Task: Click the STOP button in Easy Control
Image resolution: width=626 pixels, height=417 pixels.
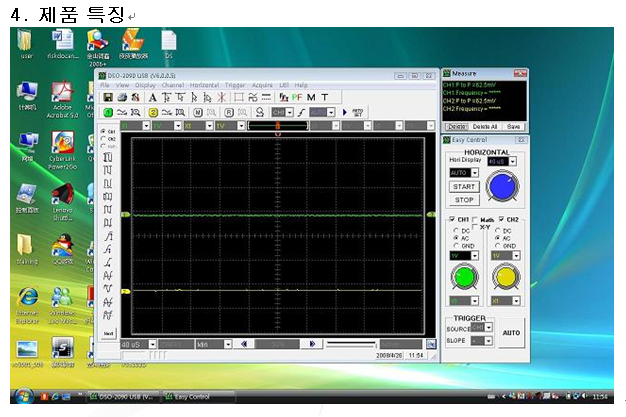Action: 464,200
